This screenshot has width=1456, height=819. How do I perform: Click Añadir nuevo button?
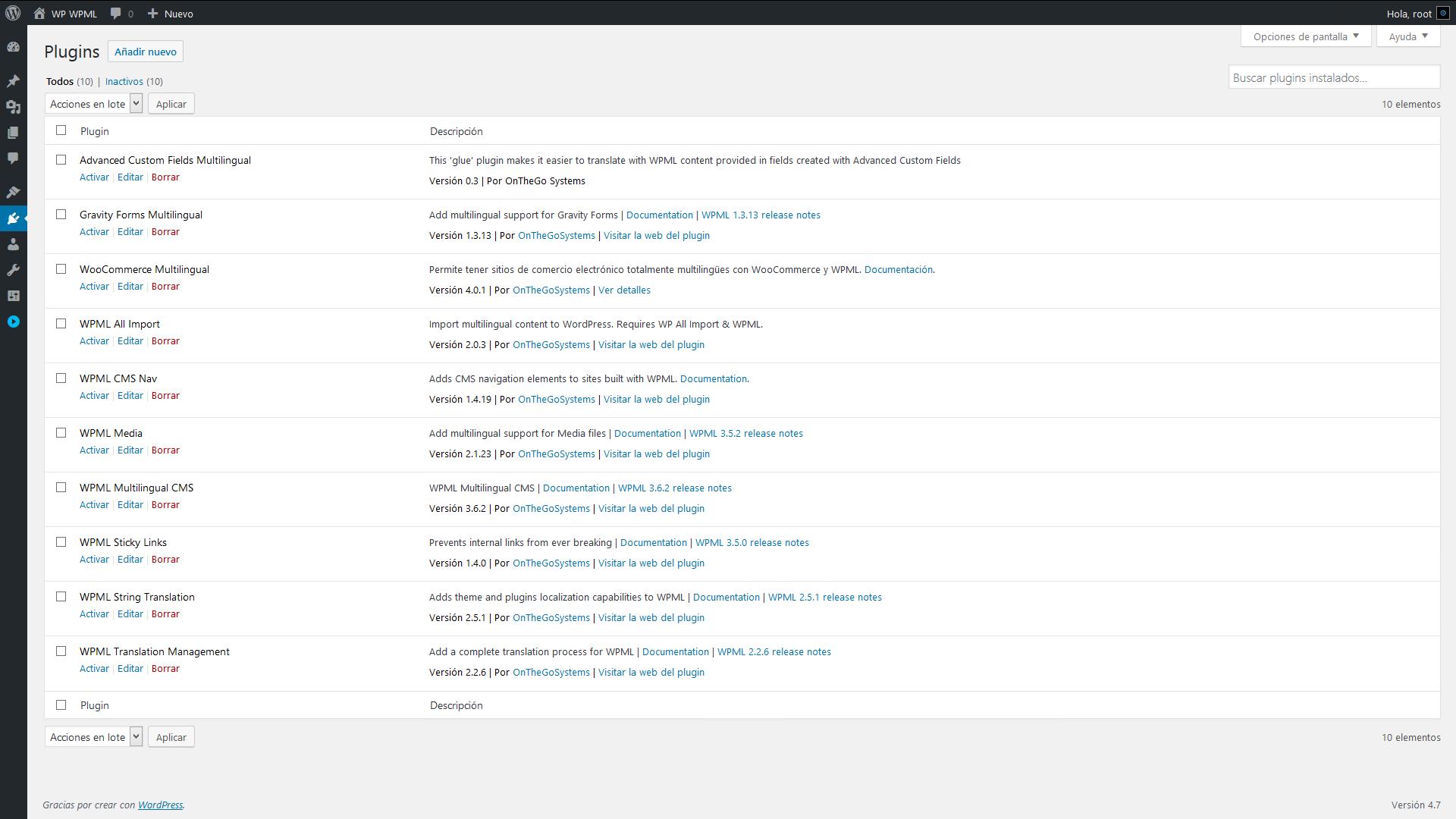[x=146, y=52]
